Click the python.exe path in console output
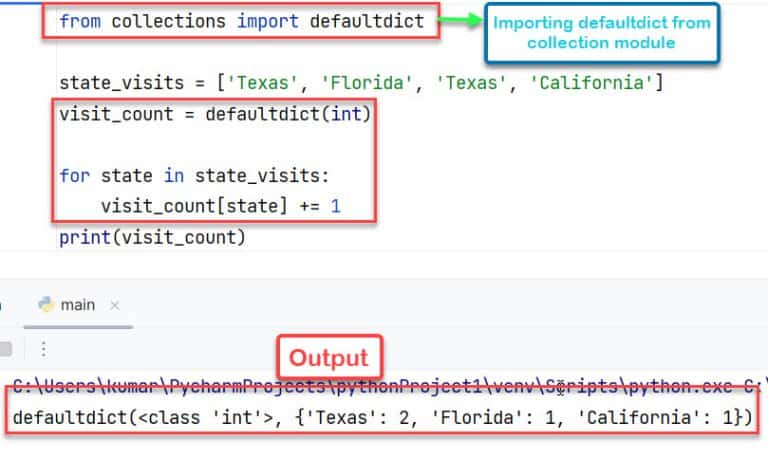 pos(388,387)
